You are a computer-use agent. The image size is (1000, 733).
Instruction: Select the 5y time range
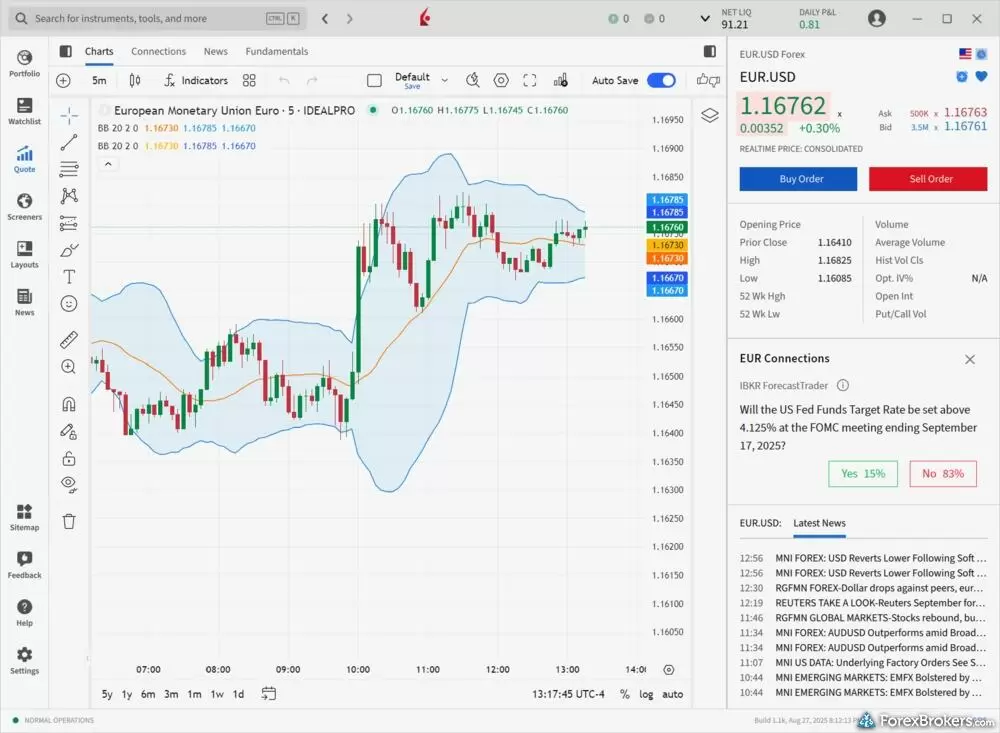tap(107, 694)
